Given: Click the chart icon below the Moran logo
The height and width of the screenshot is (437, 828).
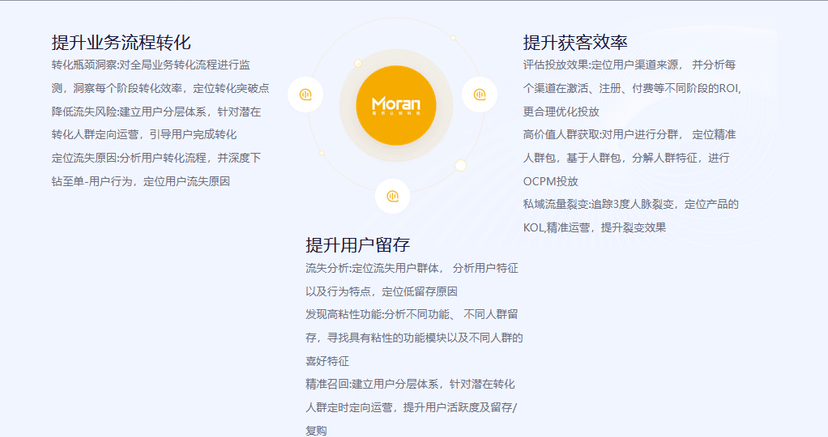Looking at the screenshot, I should [392, 196].
